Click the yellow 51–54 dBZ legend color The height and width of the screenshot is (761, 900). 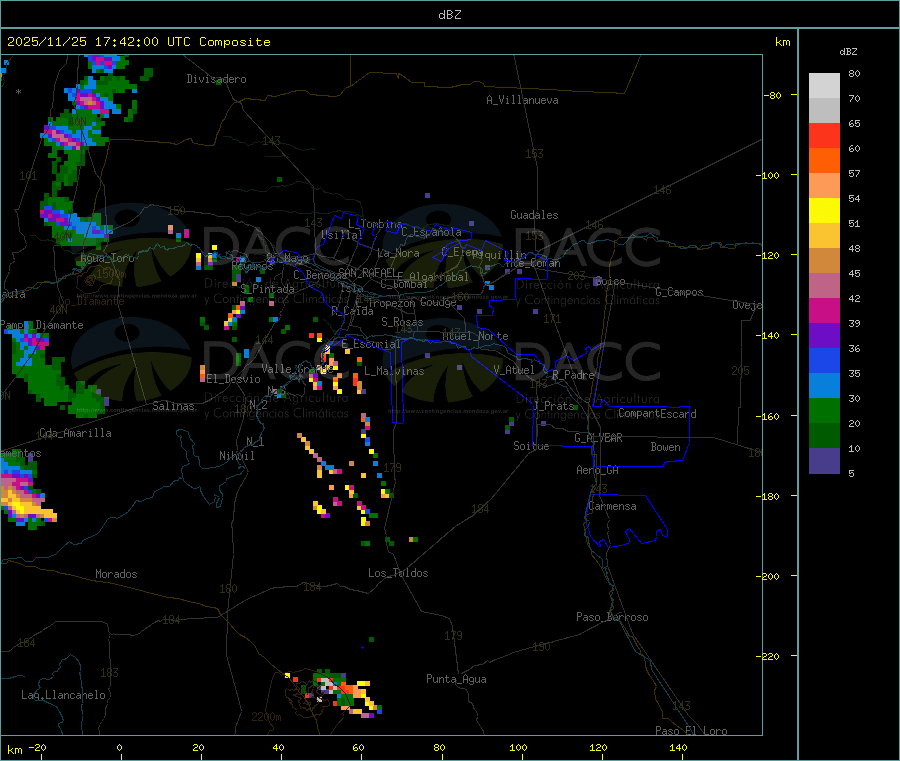pos(824,211)
